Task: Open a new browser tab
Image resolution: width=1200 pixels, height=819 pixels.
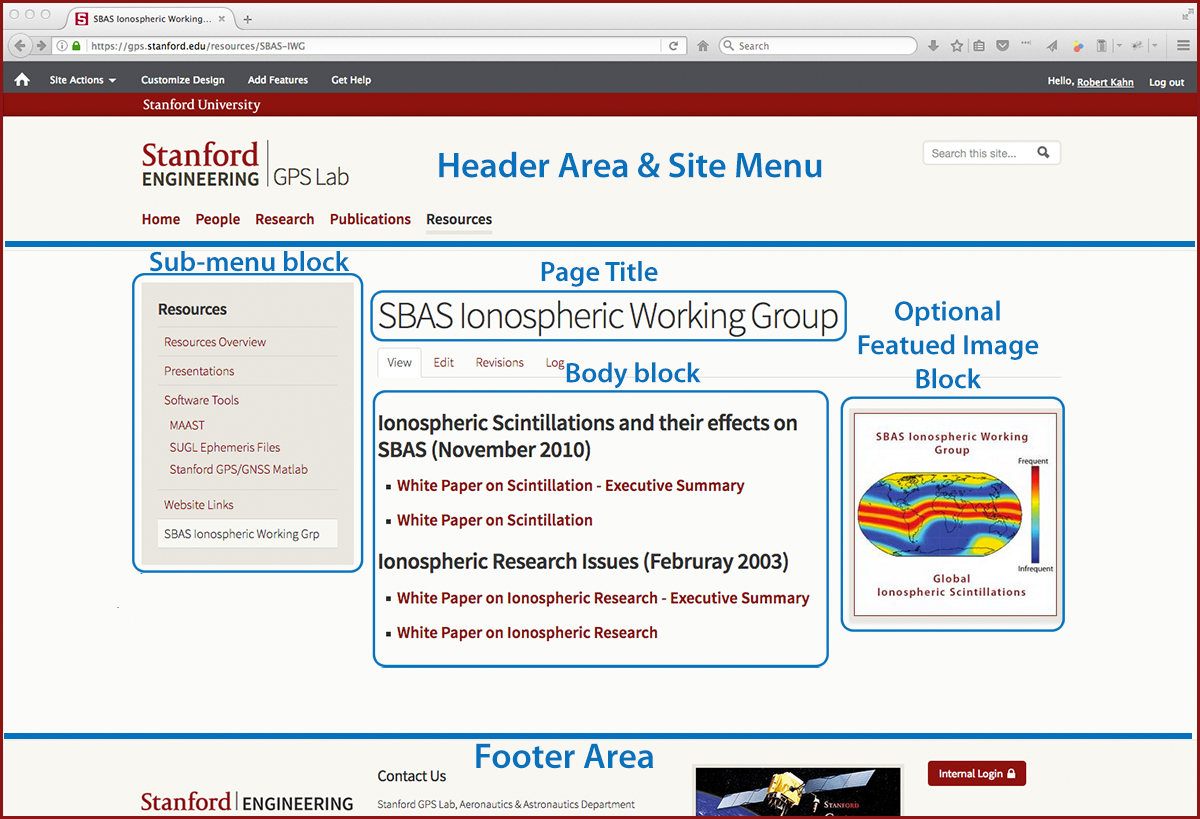Action: (248, 19)
